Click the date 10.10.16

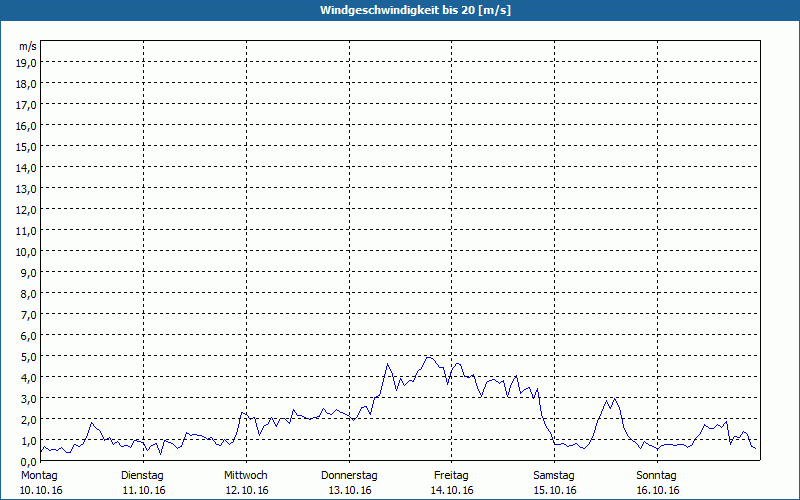(x=41, y=490)
